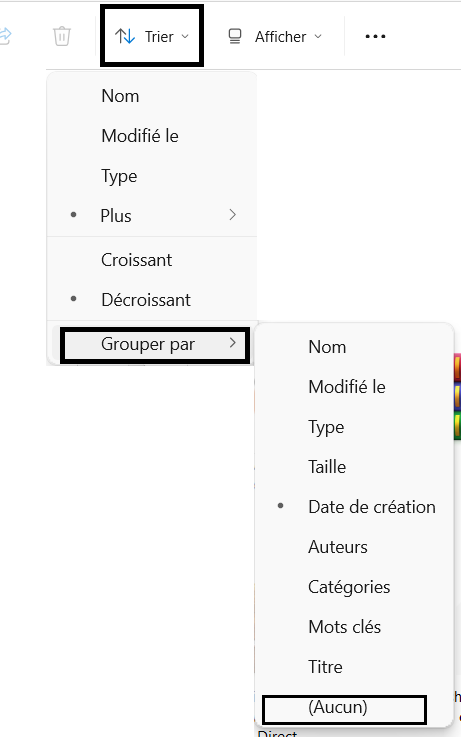Select (Aucun) to remove grouping
This screenshot has width=461, height=737.
click(344, 709)
